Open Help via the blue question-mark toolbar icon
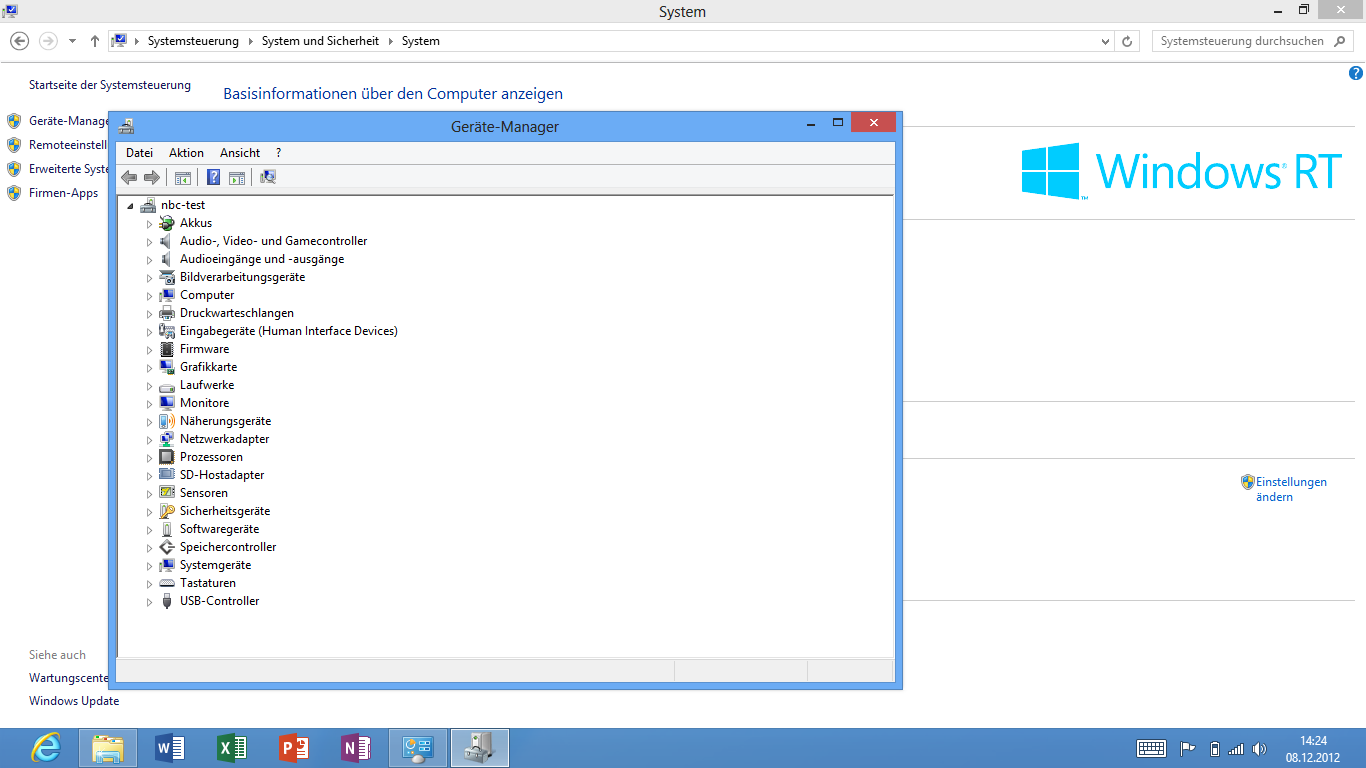The image size is (1366, 768). pyautogui.click(x=213, y=177)
